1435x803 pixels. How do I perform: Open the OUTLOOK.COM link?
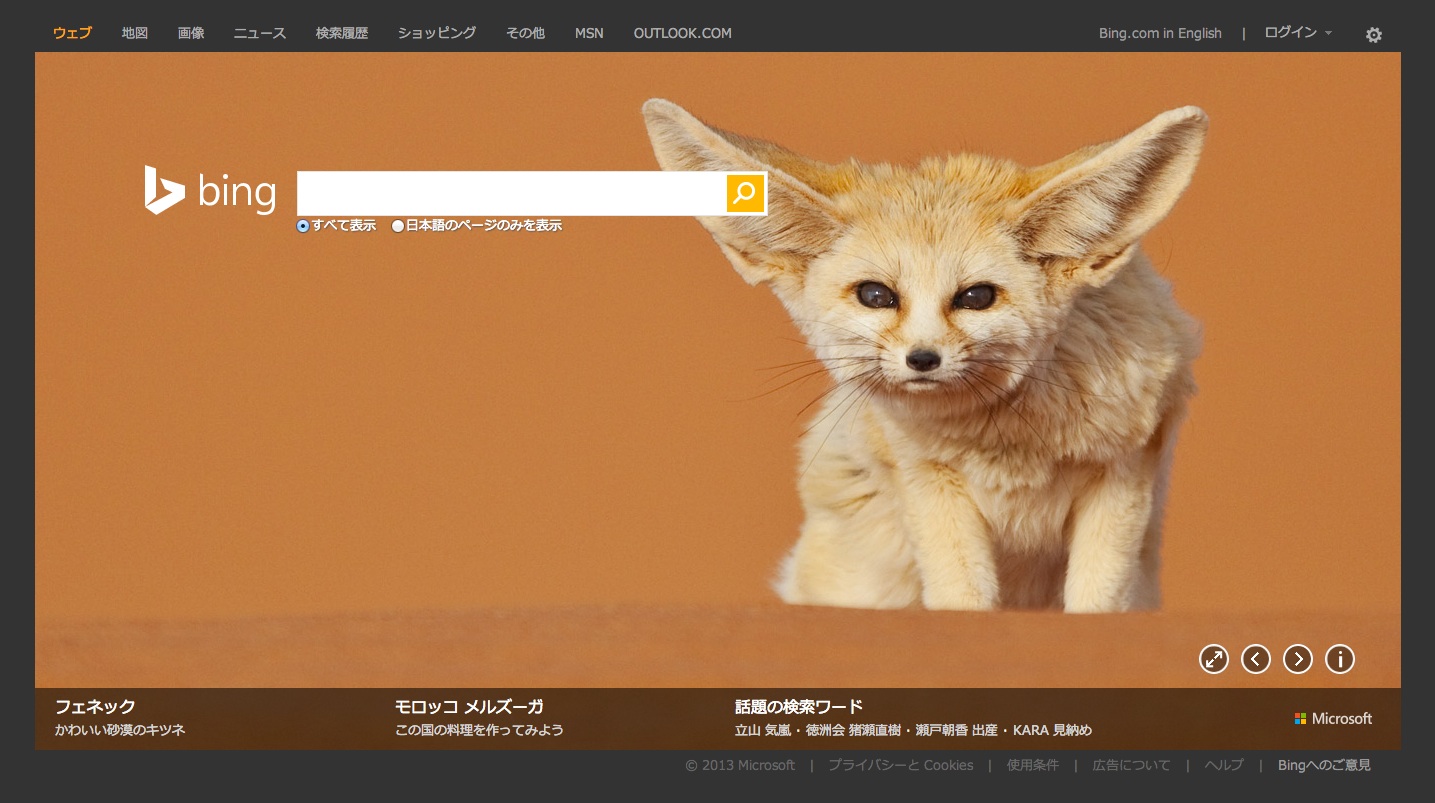pos(682,33)
